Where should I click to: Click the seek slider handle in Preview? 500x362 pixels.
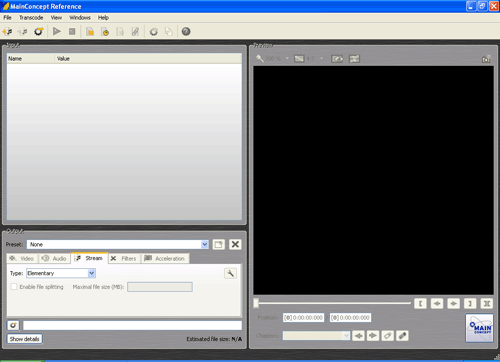[256, 303]
